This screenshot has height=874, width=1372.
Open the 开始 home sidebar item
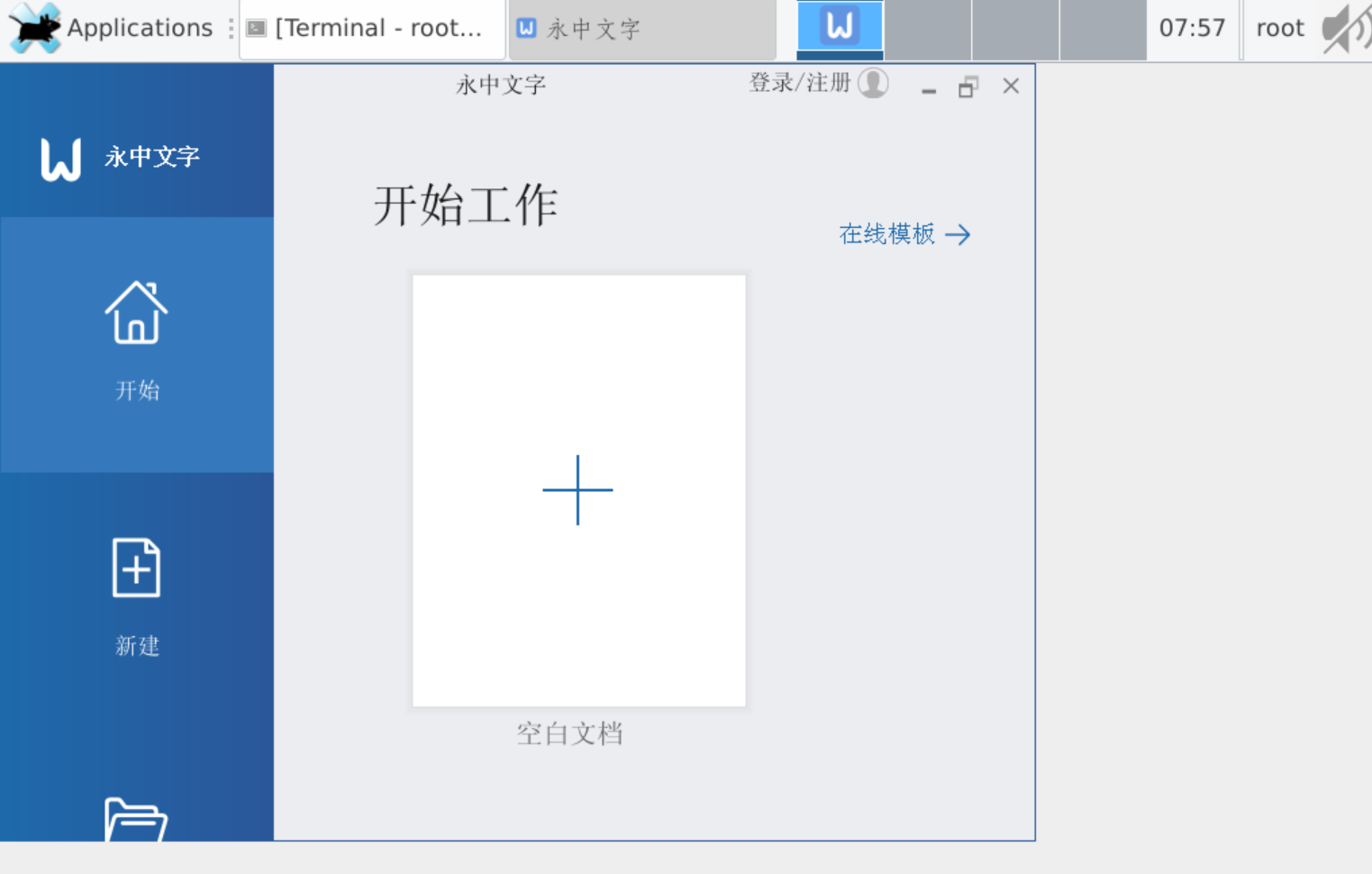[137, 344]
